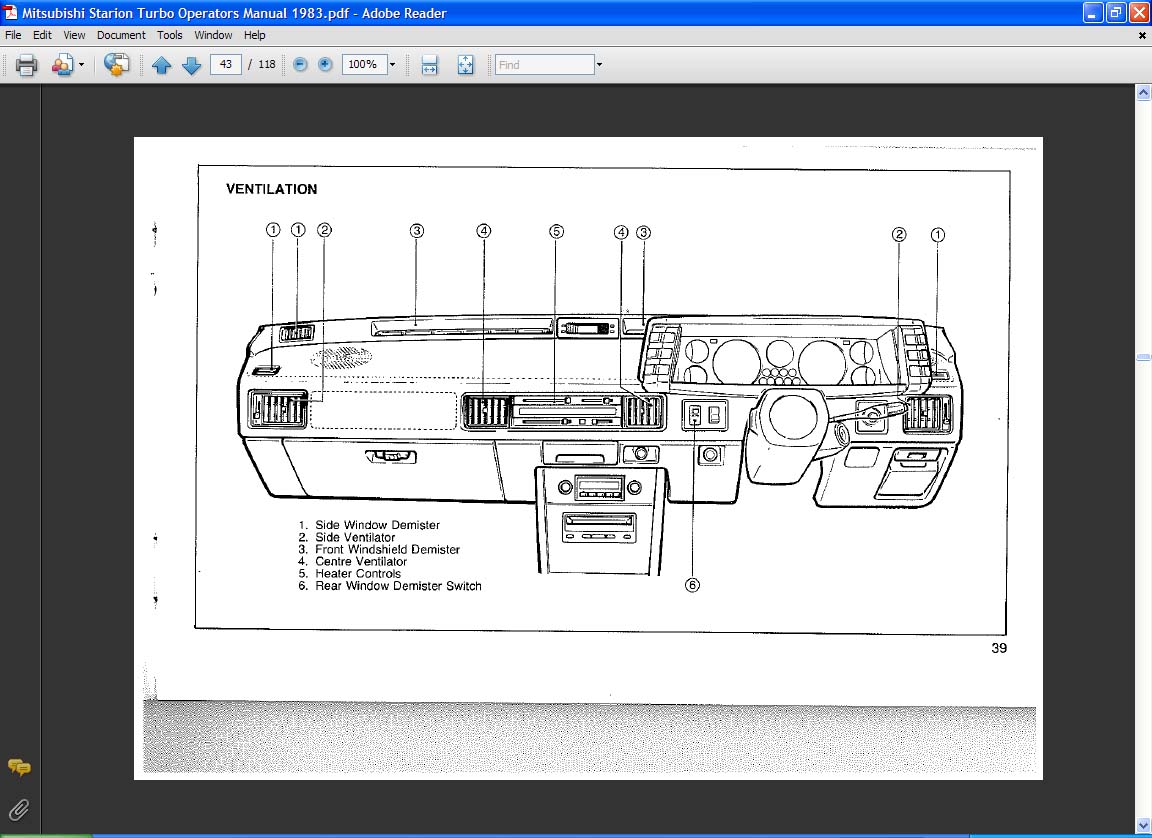Open the Tools menu
This screenshot has height=838, width=1152.
[170, 35]
